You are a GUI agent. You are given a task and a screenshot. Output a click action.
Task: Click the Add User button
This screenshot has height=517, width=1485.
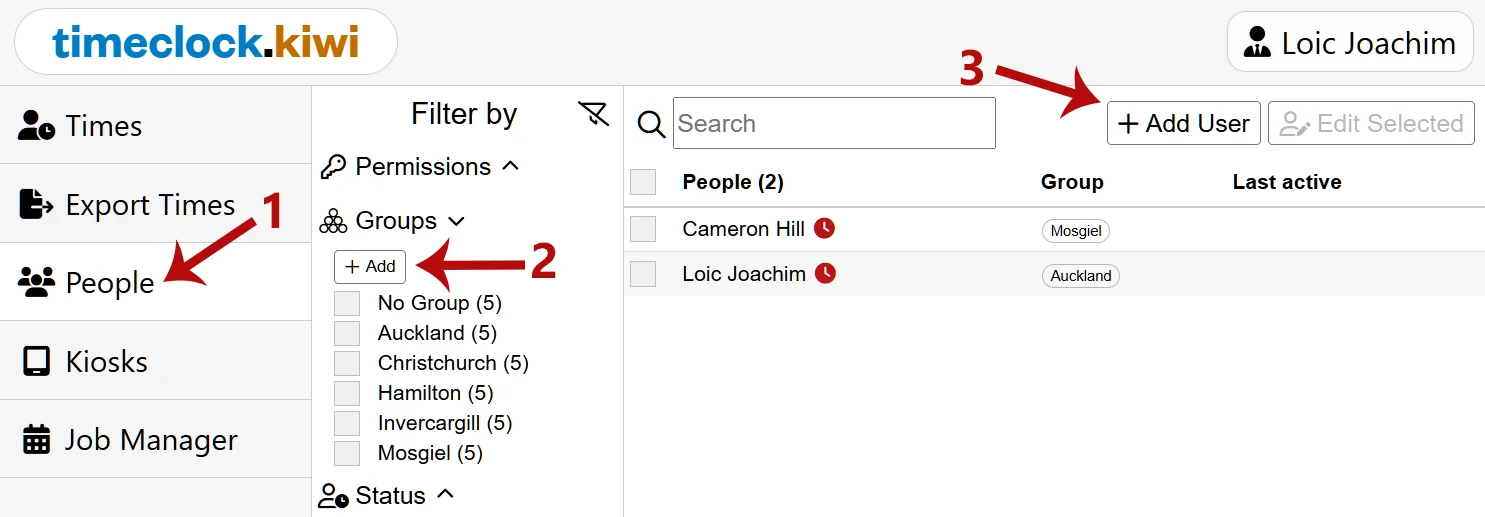point(1184,123)
